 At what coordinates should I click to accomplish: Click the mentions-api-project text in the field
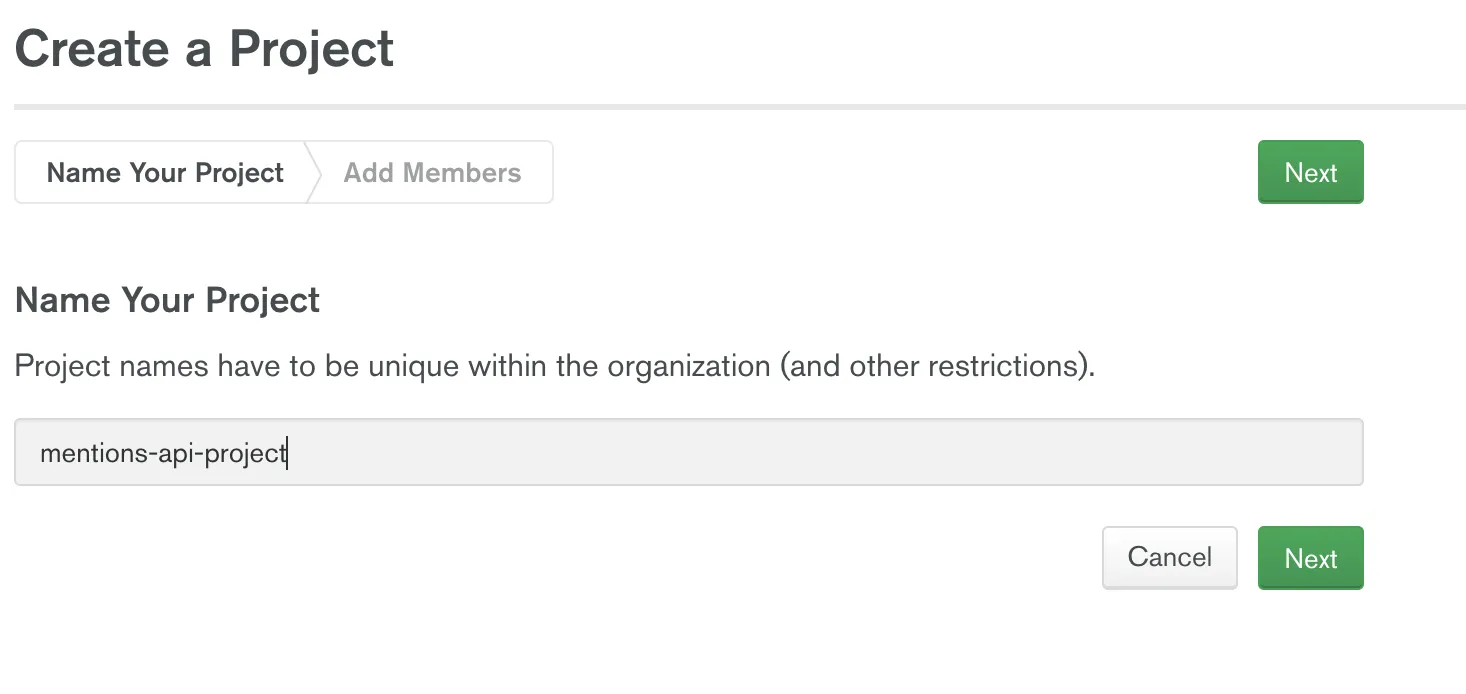tap(163, 453)
